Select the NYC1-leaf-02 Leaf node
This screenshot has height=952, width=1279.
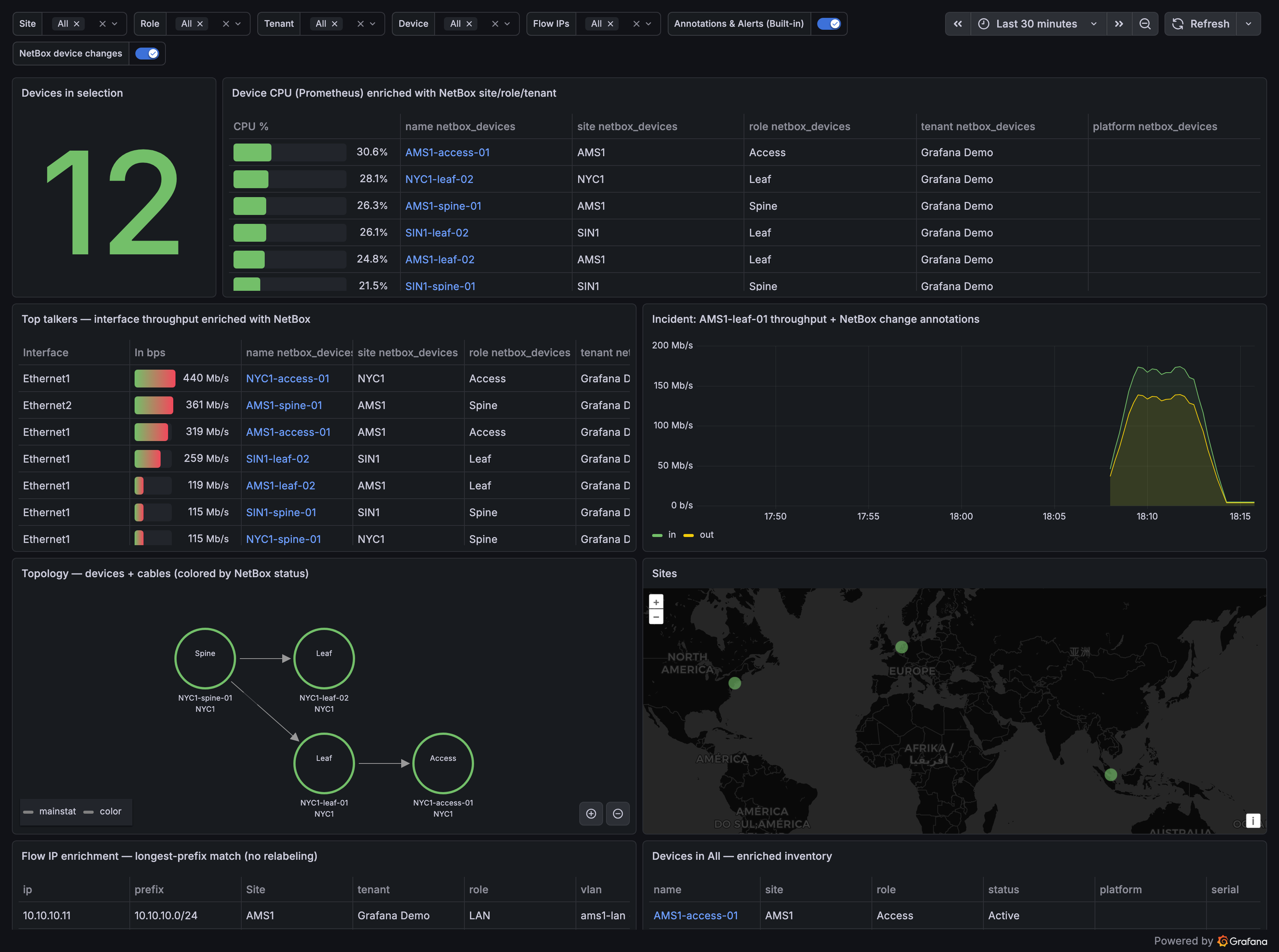pos(324,658)
